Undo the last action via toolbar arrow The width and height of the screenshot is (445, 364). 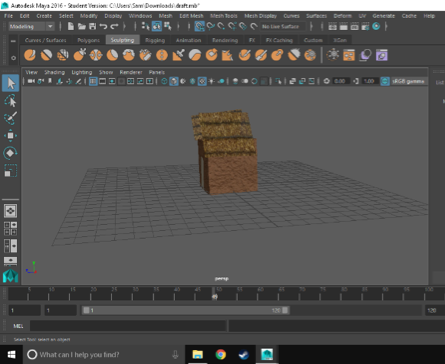click(103, 26)
